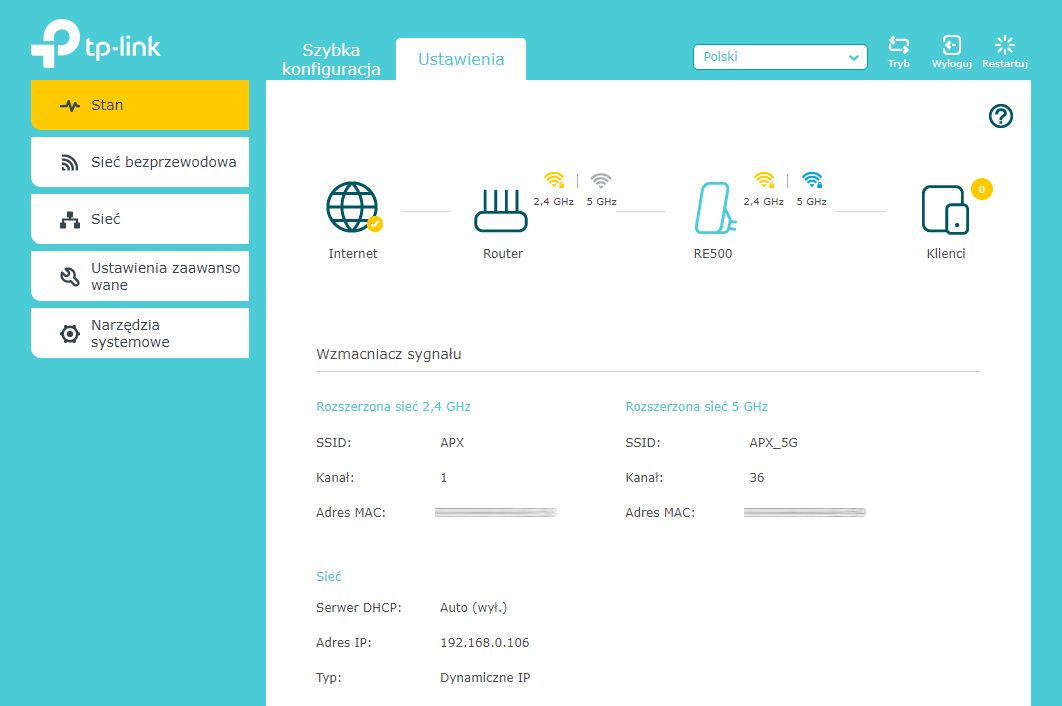1062x706 pixels.
Task: Click the Sieć sidebar entry
Action: [139, 218]
